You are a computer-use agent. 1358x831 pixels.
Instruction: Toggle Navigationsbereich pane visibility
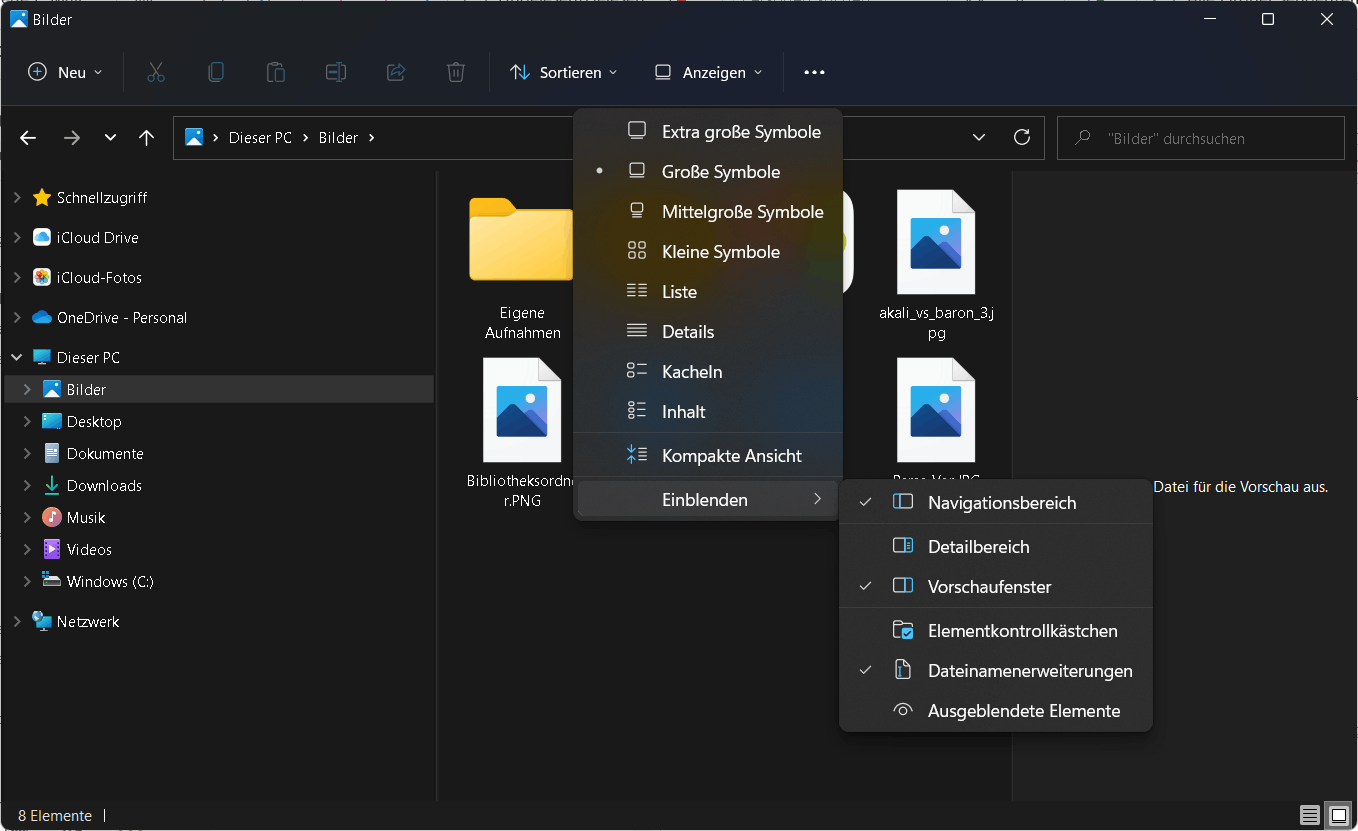(996, 503)
